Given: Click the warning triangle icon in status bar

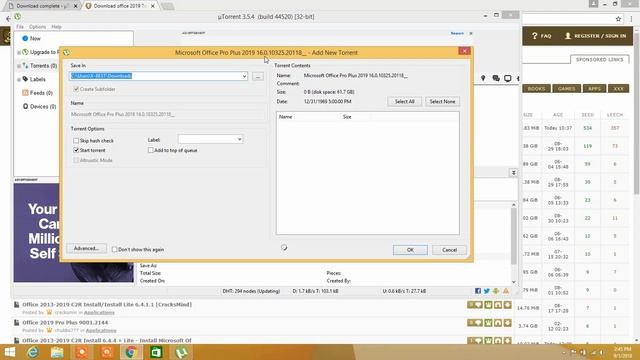Looking at the screenshot, I should (x=506, y=291).
